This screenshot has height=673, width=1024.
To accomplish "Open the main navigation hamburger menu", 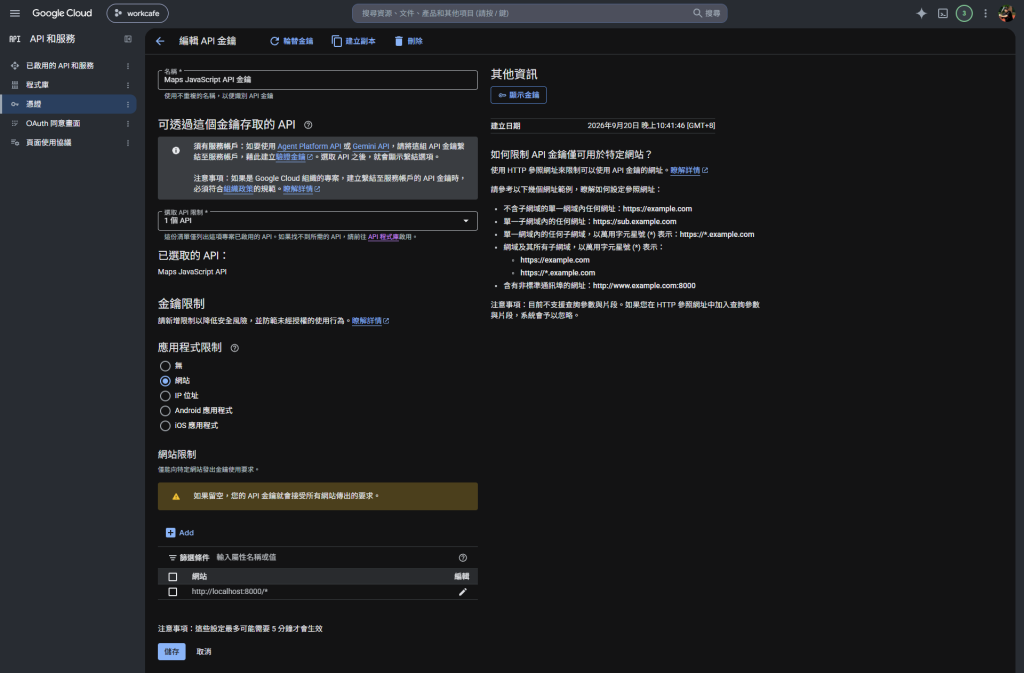I will pos(14,13).
